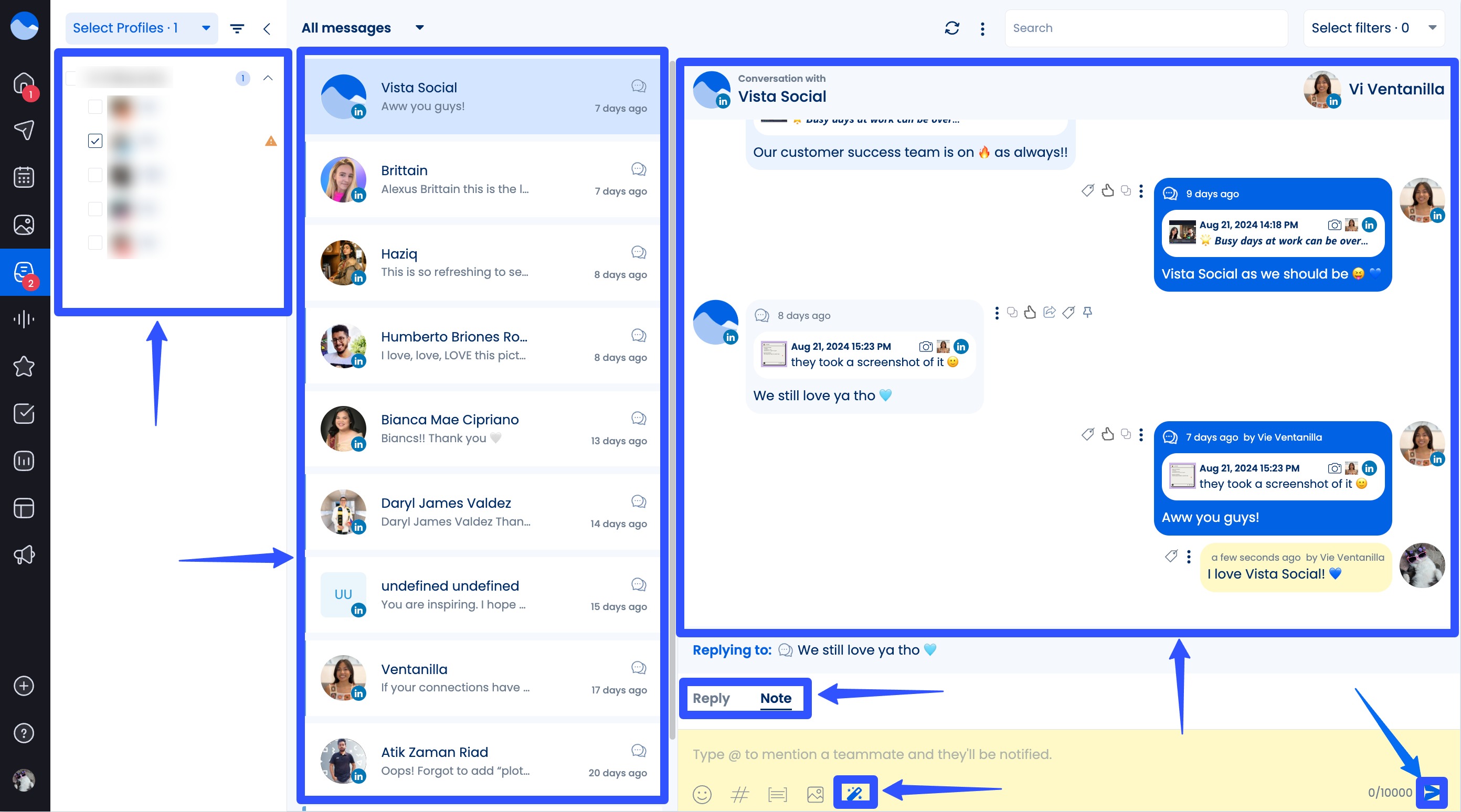
Task: Open the Media library sidebar icon
Action: 23,225
